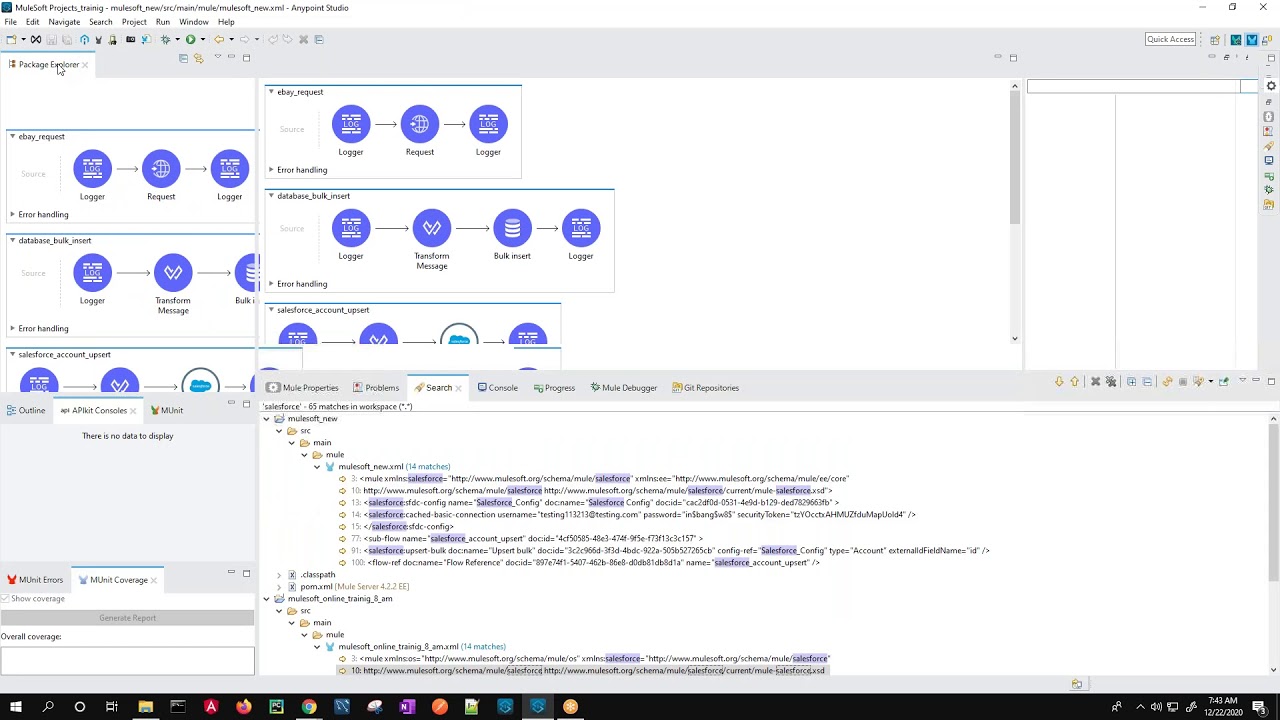Click Expand All icon in Search view
Viewport: 1280px width, 720px height.
[1131, 381]
